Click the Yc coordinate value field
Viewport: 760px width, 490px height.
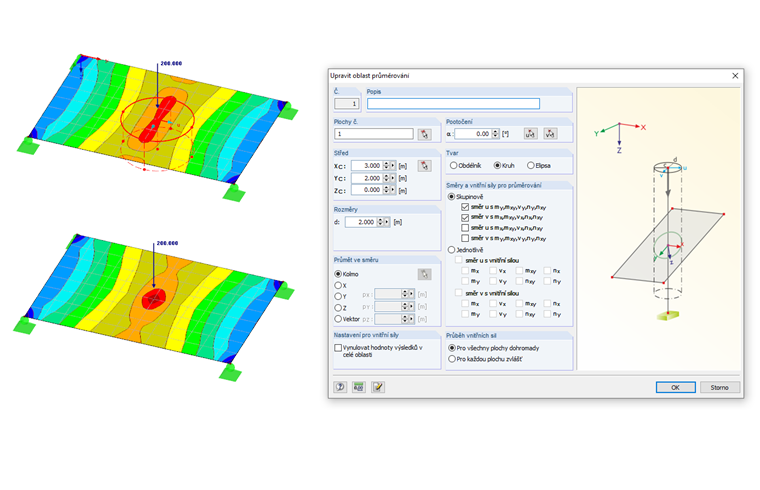[x=367, y=178]
